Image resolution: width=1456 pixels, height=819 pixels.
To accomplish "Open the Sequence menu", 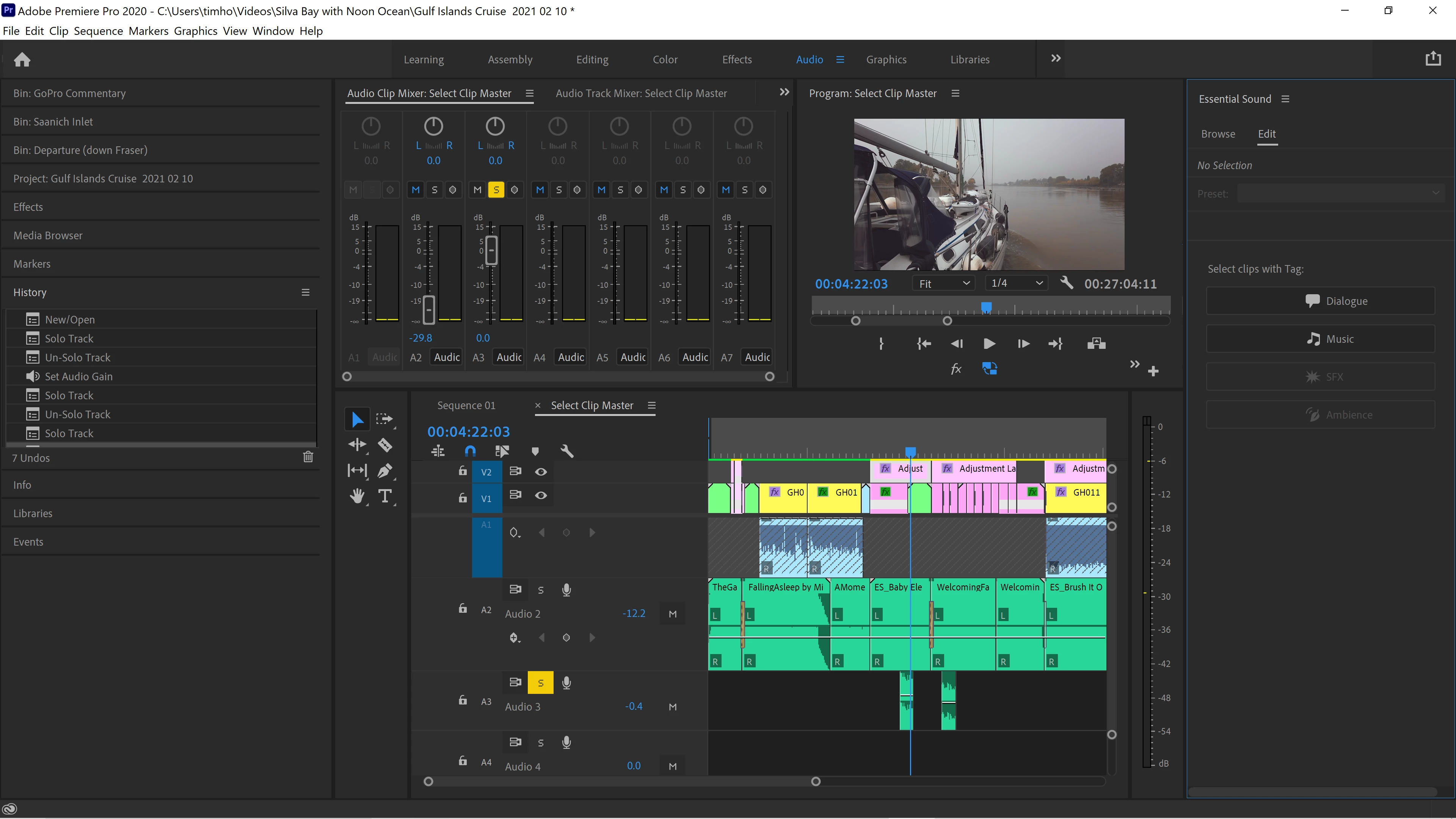I will pos(98,31).
